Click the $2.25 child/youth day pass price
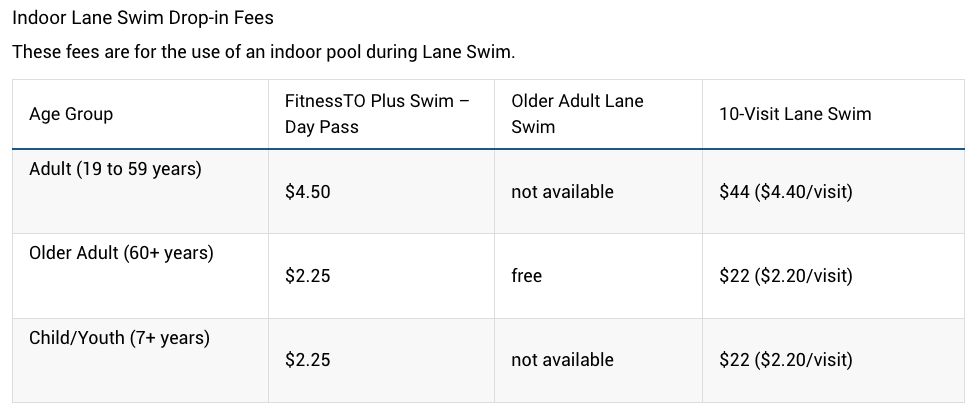978x414 pixels. (307, 360)
